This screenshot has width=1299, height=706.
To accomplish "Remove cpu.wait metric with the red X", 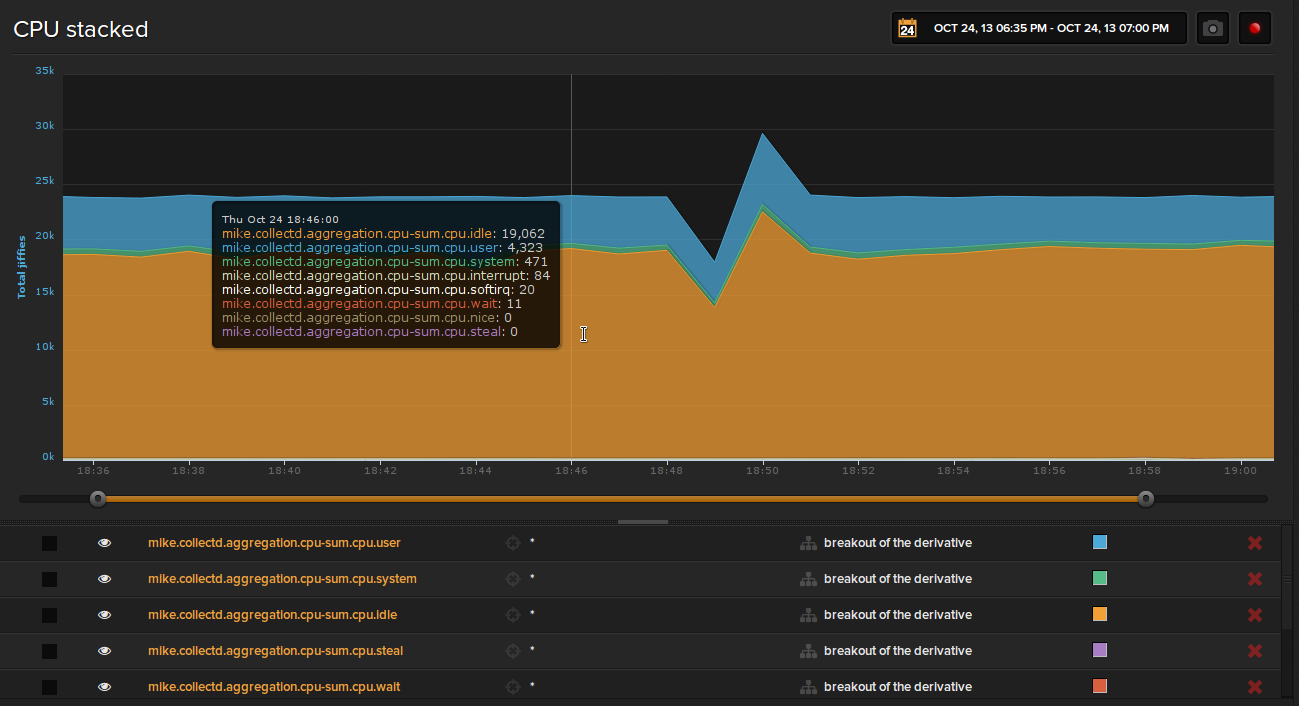I will (x=1255, y=686).
